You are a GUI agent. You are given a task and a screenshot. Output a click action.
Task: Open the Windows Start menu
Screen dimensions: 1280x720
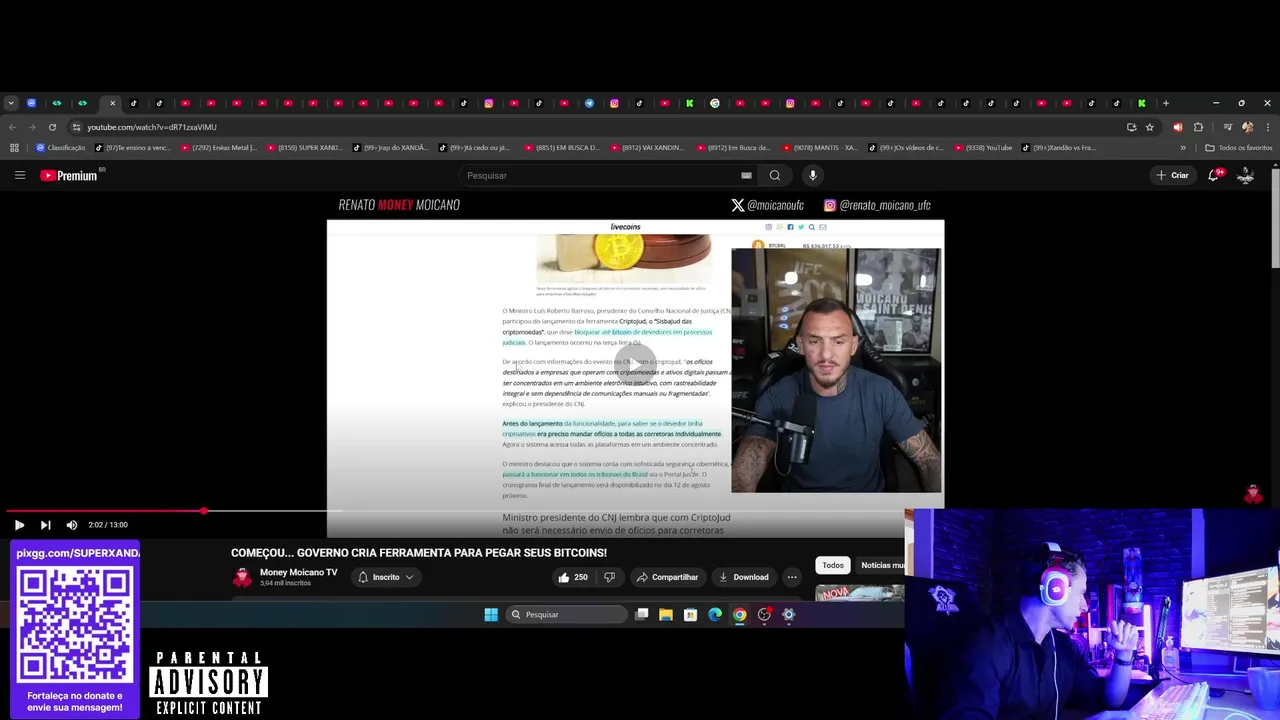coord(491,615)
